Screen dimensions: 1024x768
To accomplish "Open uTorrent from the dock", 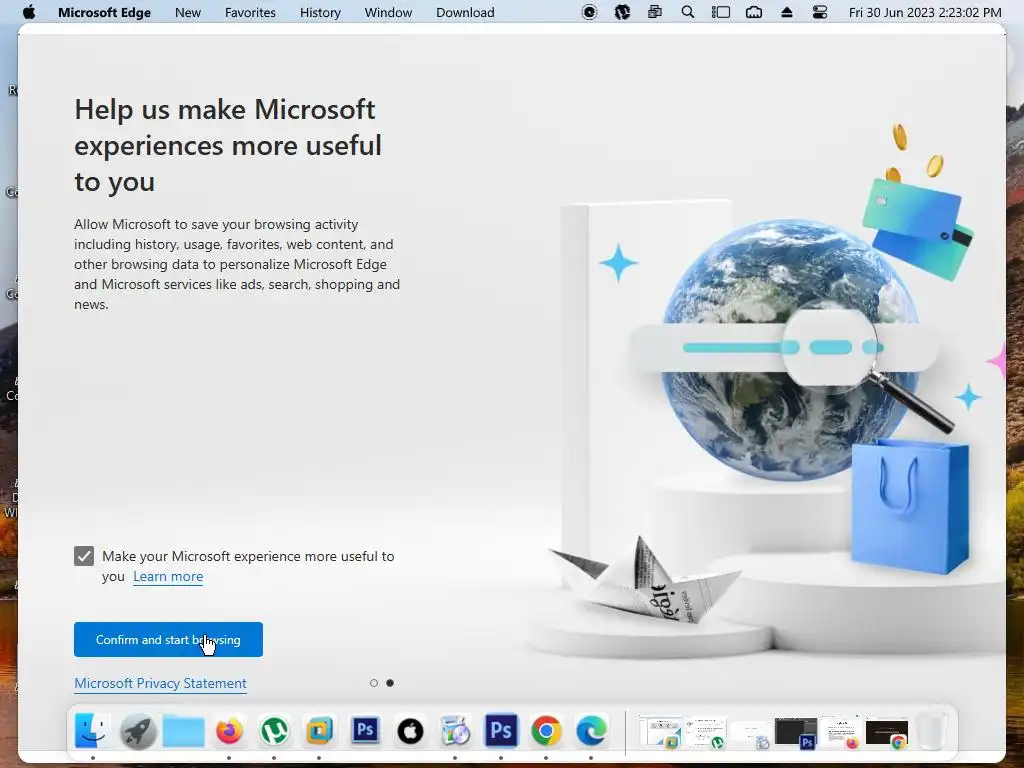I will point(274,731).
